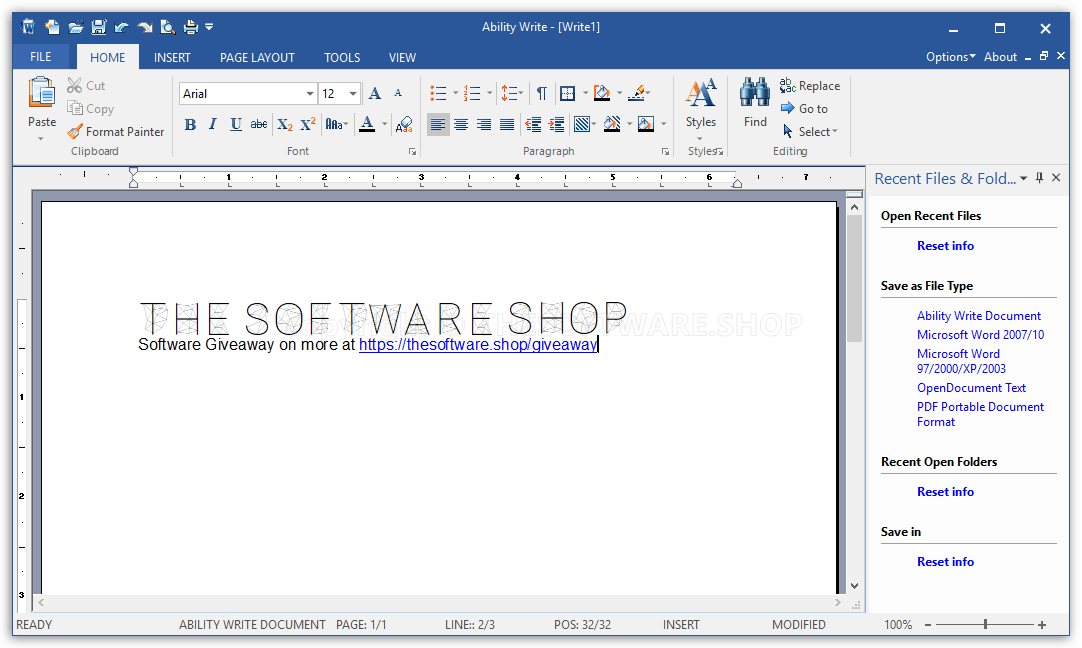Expand the bullet list style options
The width and height of the screenshot is (1082, 648).
(455, 93)
